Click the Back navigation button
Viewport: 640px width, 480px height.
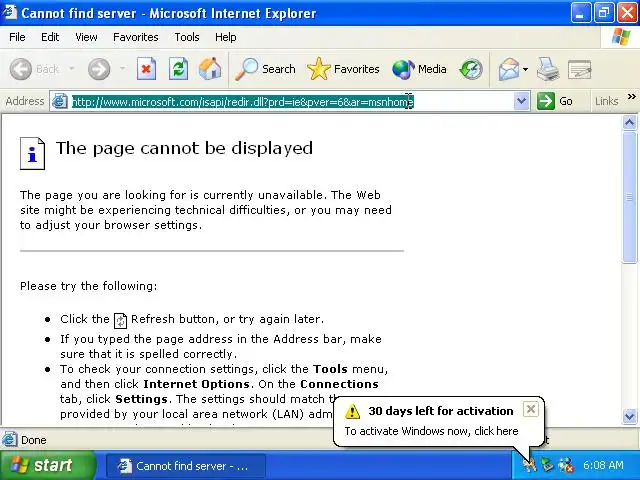(x=35, y=69)
